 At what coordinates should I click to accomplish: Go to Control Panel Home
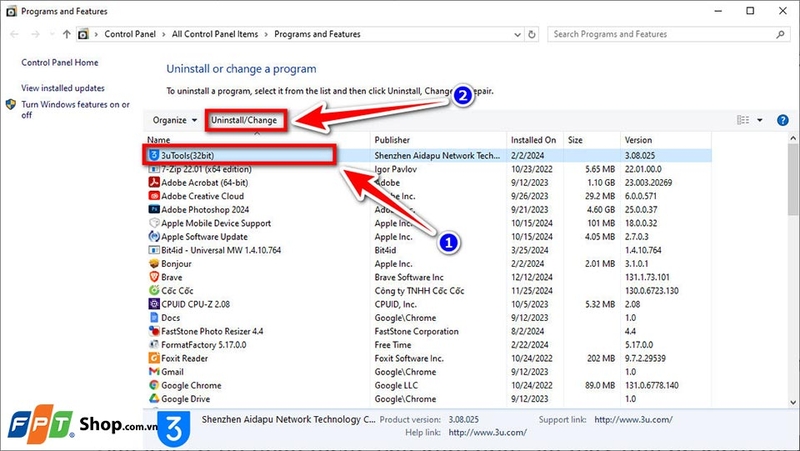[x=60, y=62]
